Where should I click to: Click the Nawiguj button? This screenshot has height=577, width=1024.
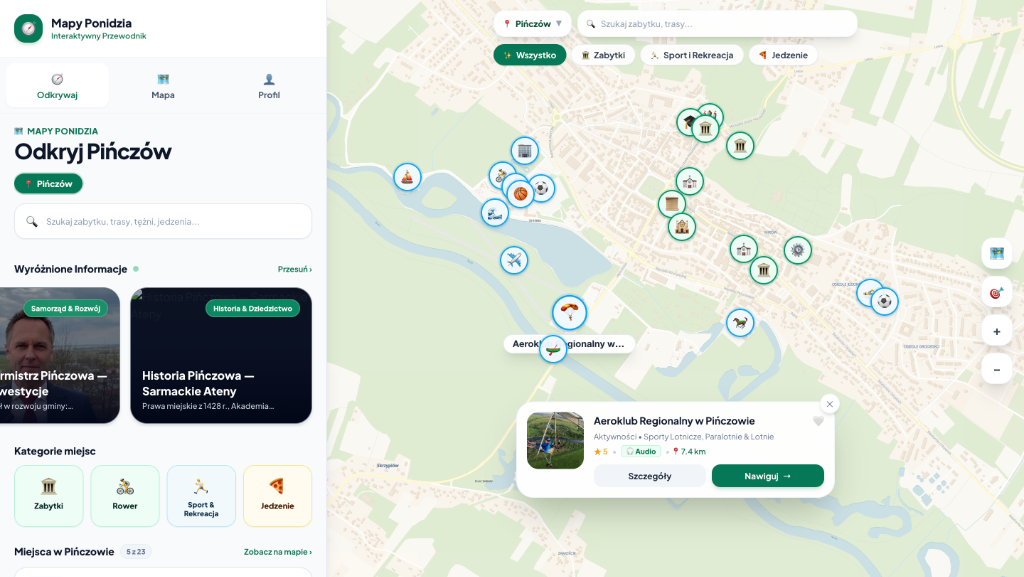[x=768, y=476]
